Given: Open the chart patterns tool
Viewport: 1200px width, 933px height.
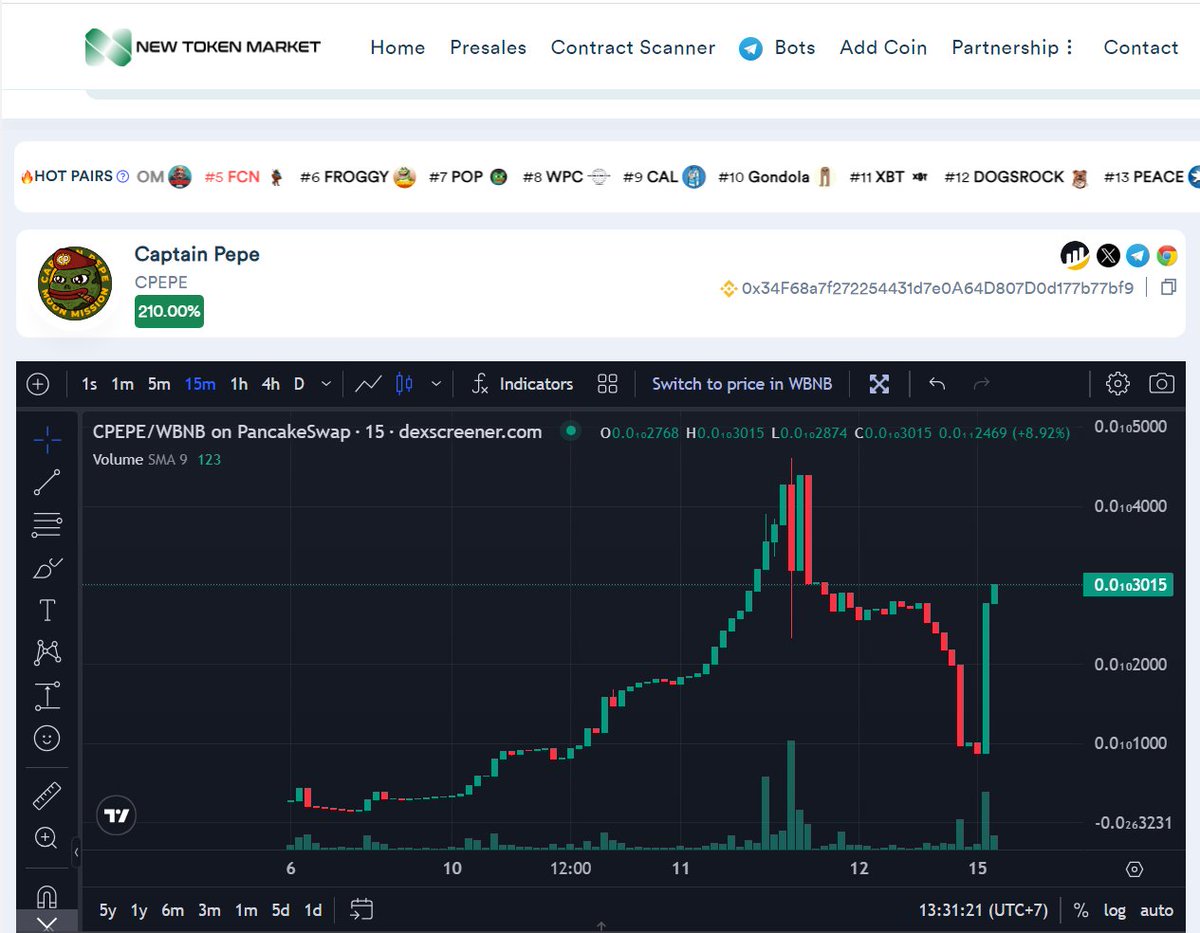Looking at the screenshot, I should 47,653.
